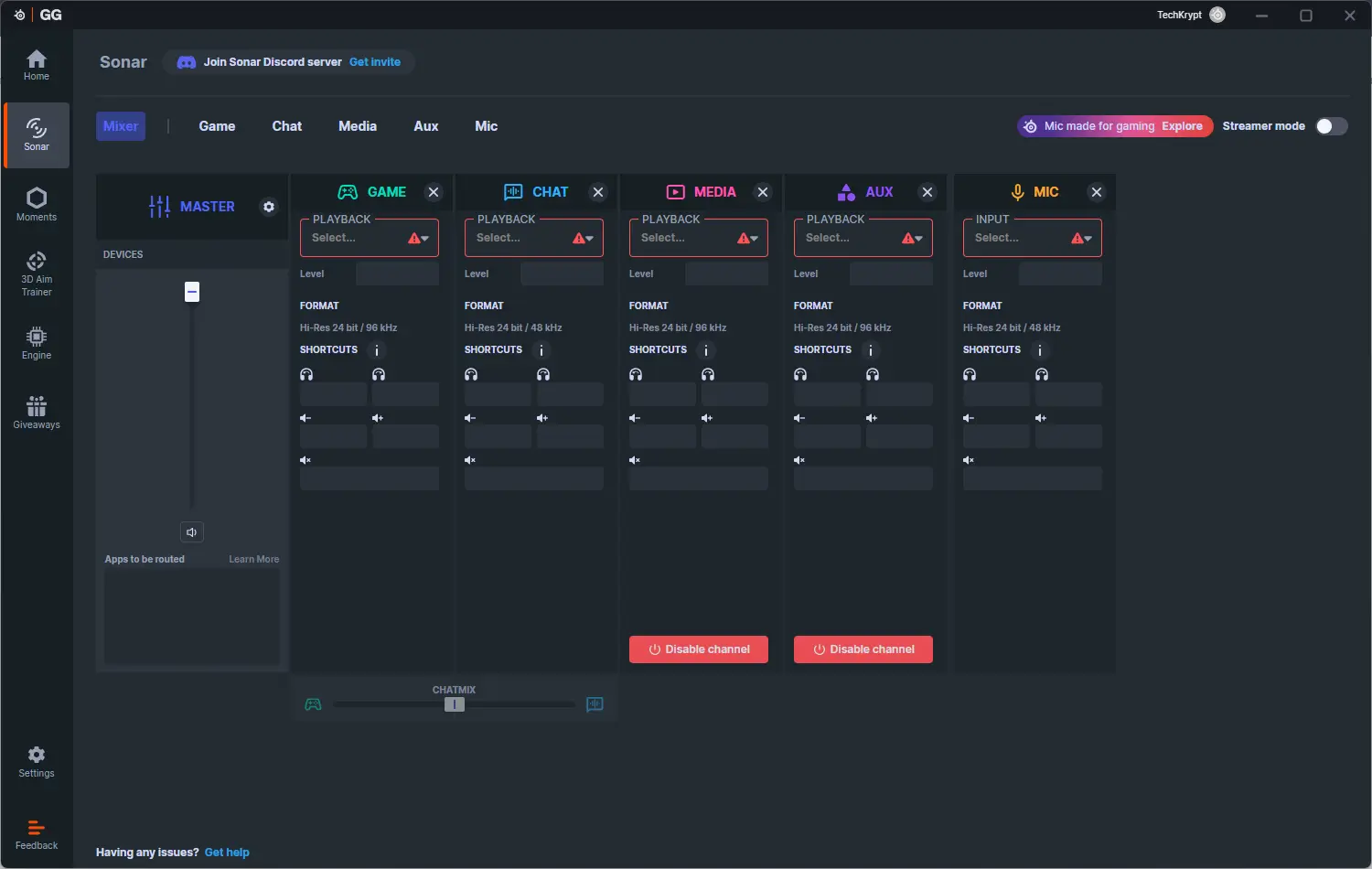Click the ChatMix slider handle
This screenshot has height=869, width=1372.
pyautogui.click(x=455, y=704)
